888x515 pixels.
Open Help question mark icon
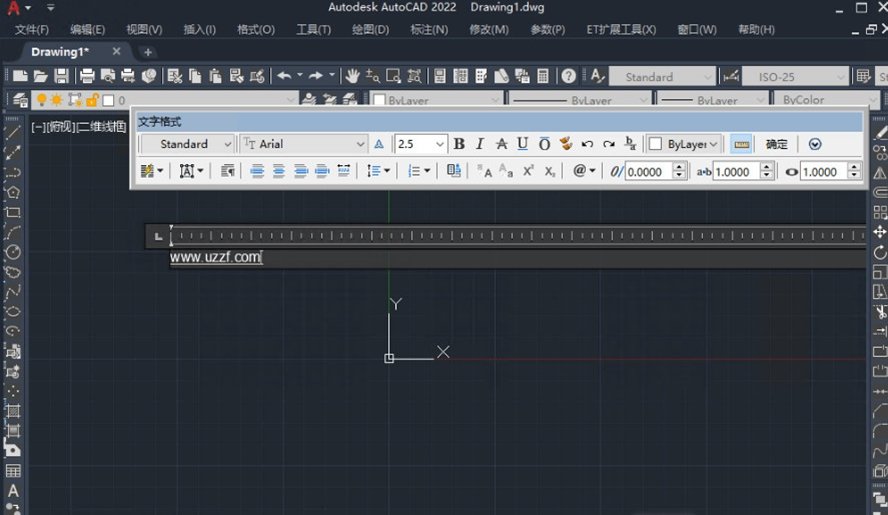pyautogui.click(x=569, y=76)
